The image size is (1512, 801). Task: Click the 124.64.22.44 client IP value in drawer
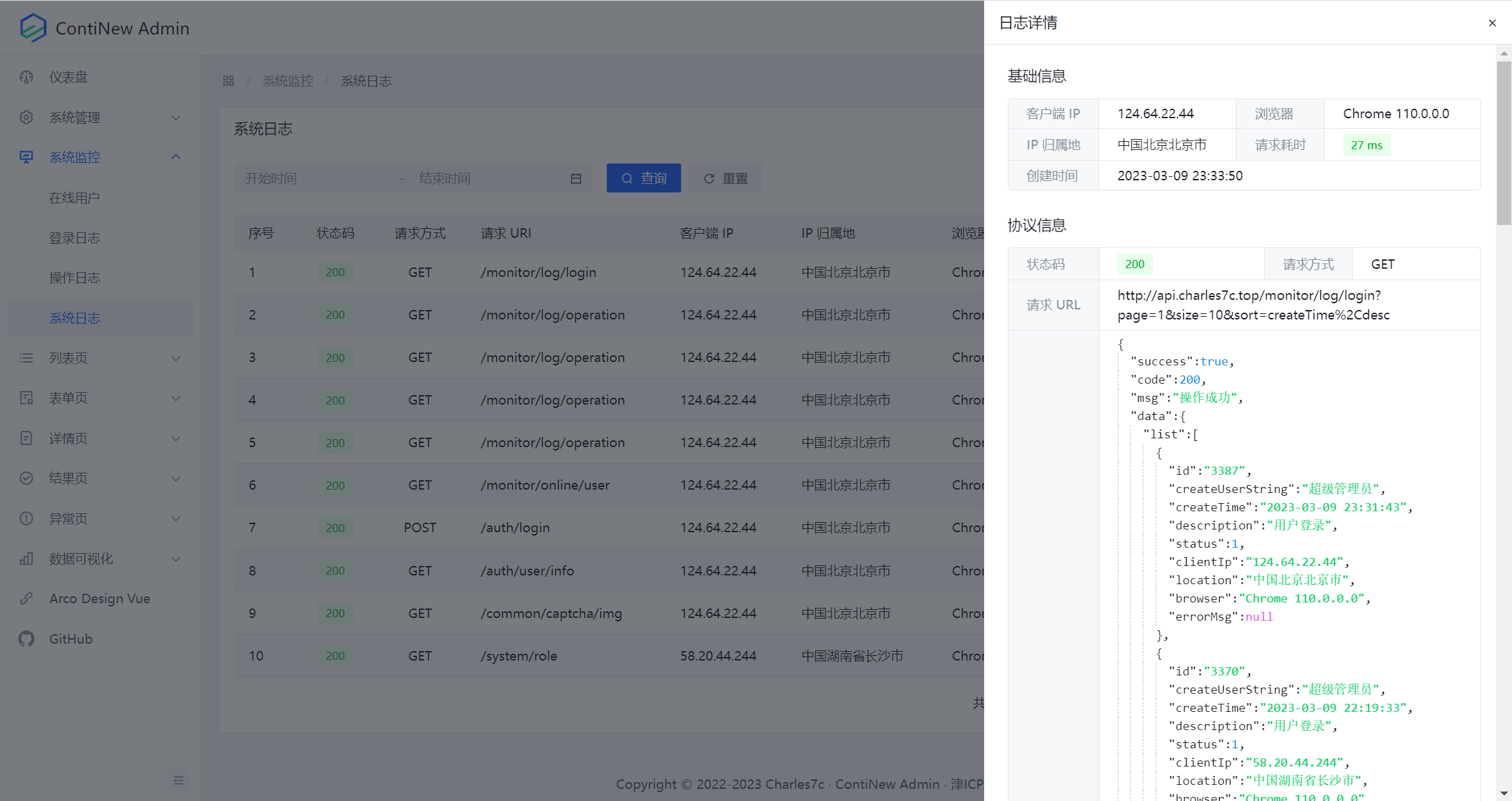point(1156,113)
